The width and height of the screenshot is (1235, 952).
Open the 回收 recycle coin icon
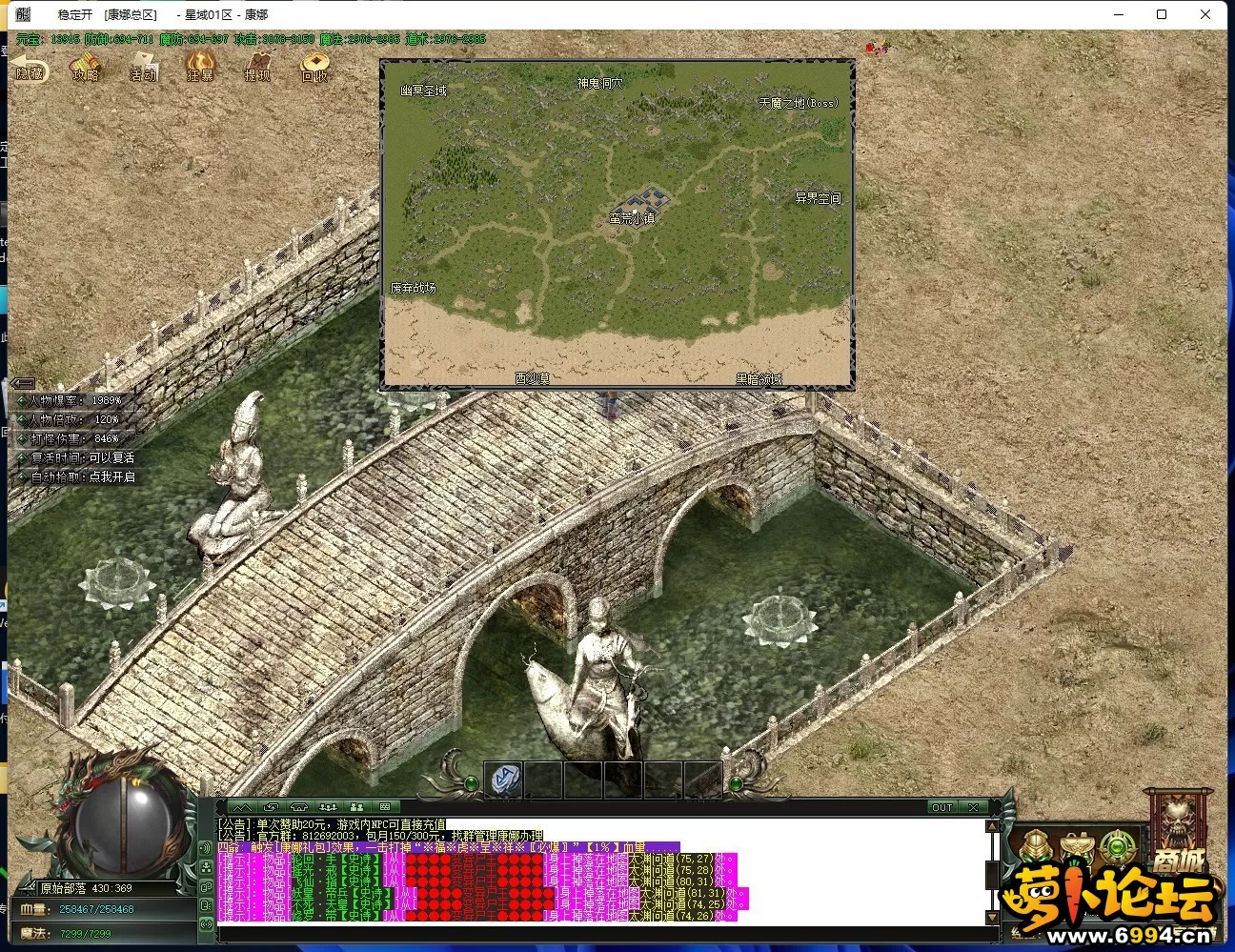[x=314, y=67]
